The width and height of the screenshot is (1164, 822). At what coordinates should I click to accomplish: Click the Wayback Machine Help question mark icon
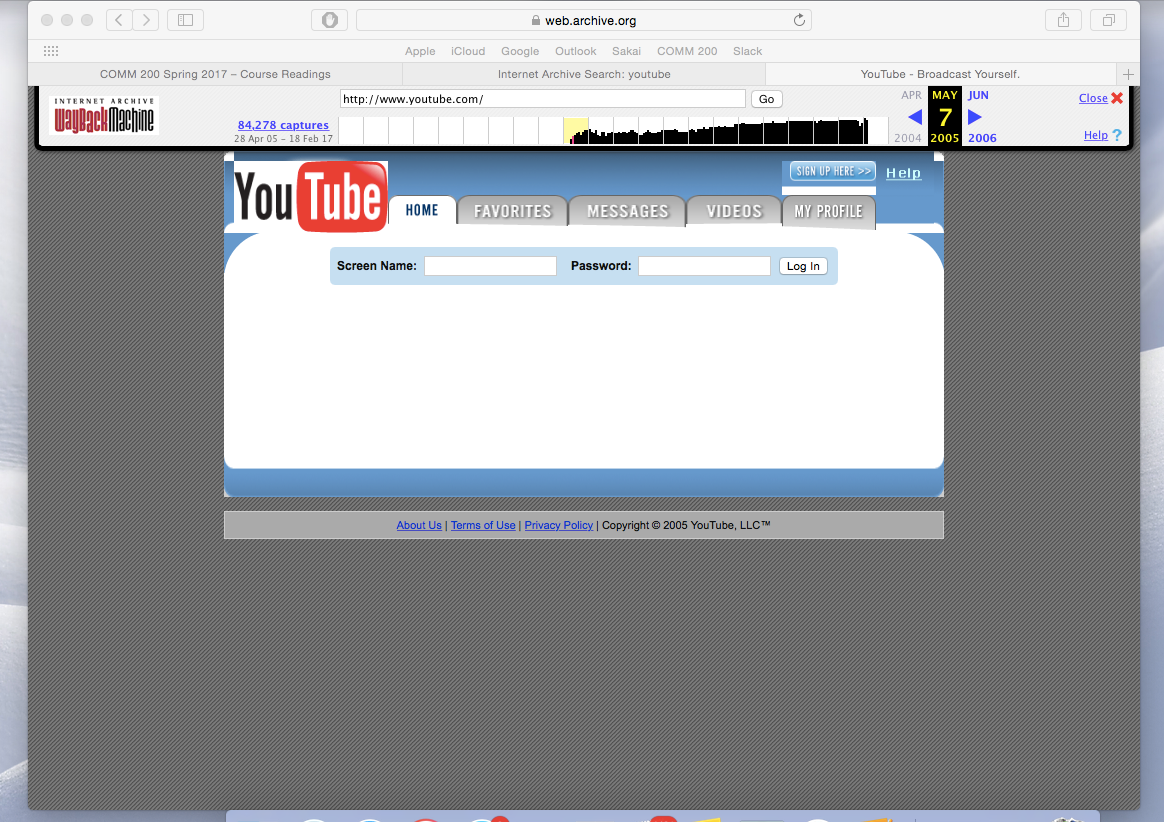[1117, 134]
